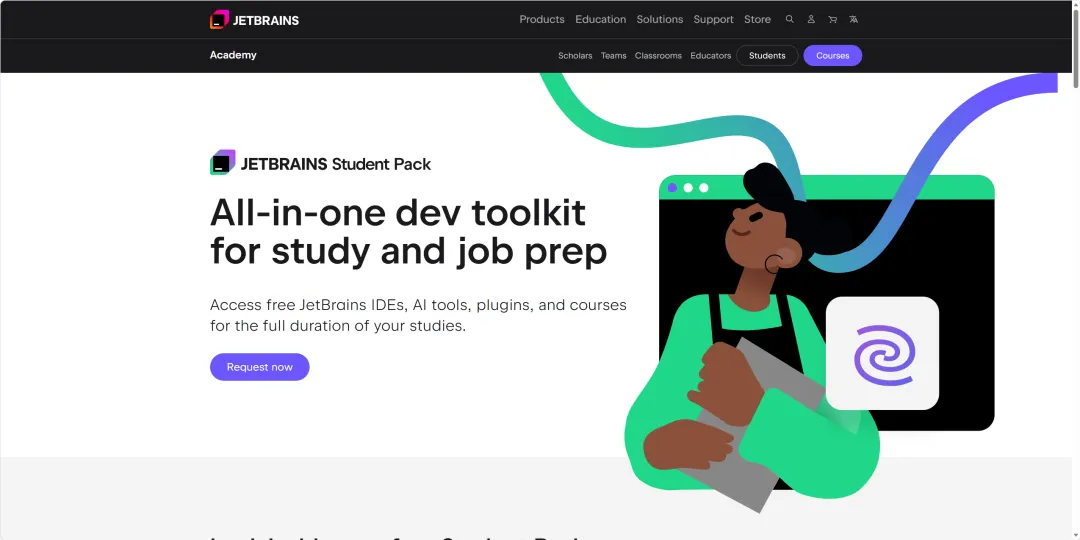Click the Request now button
The width and height of the screenshot is (1080, 540).
click(260, 367)
